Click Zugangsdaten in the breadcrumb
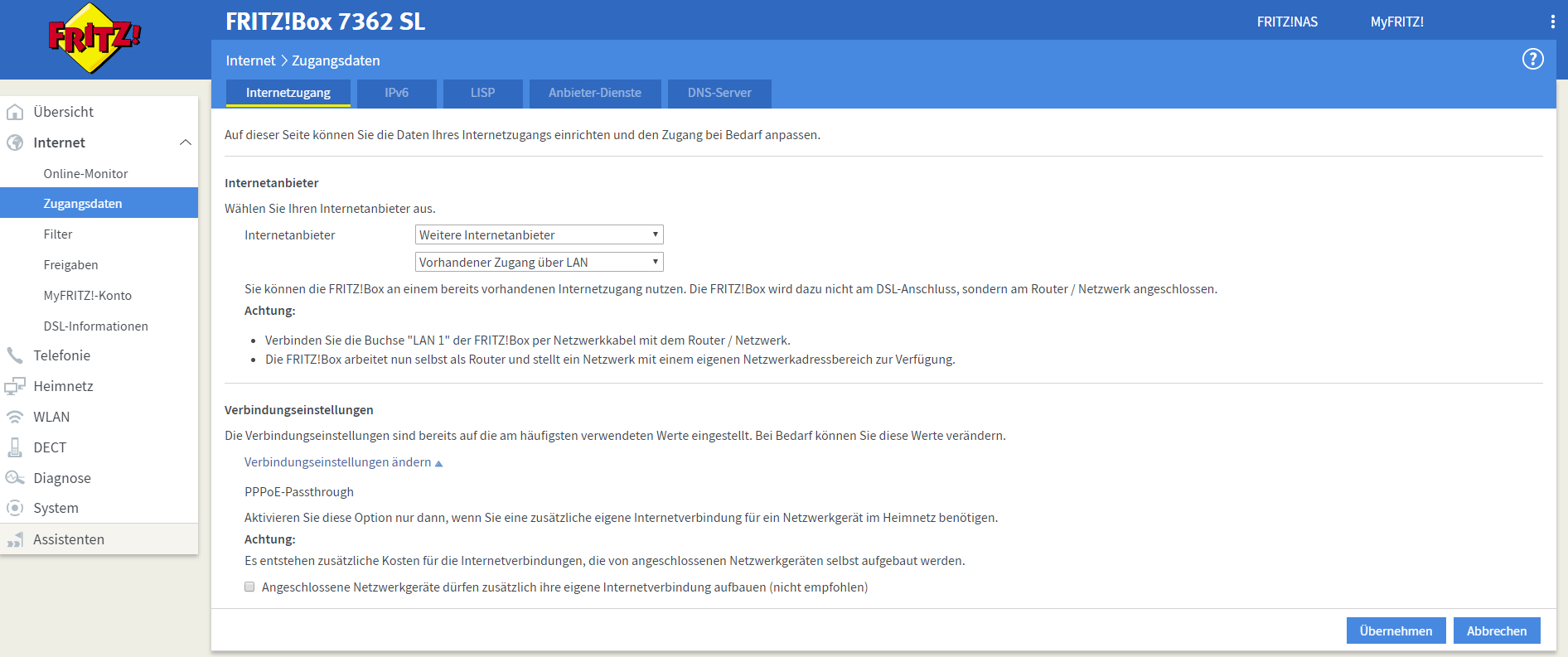This screenshot has width=1568, height=657. [336, 60]
